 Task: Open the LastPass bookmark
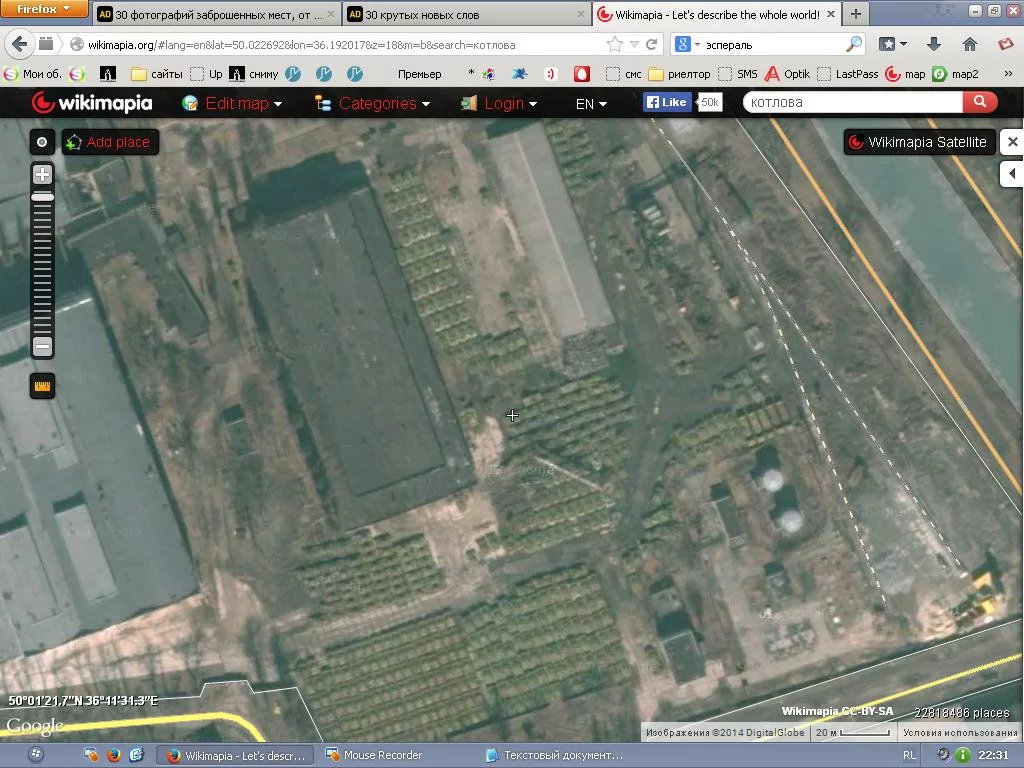(848, 74)
